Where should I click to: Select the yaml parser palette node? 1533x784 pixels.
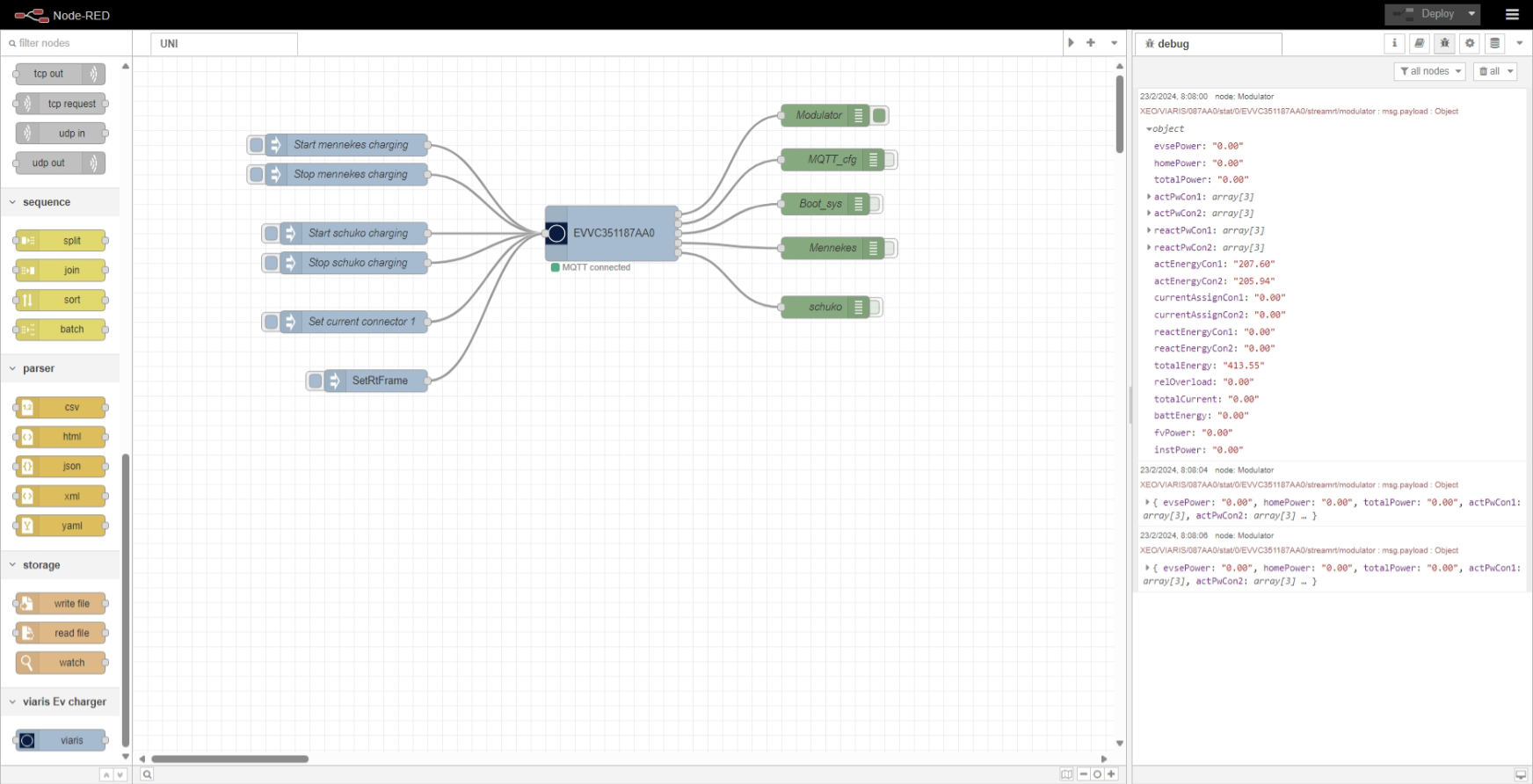pyautogui.click(x=60, y=526)
